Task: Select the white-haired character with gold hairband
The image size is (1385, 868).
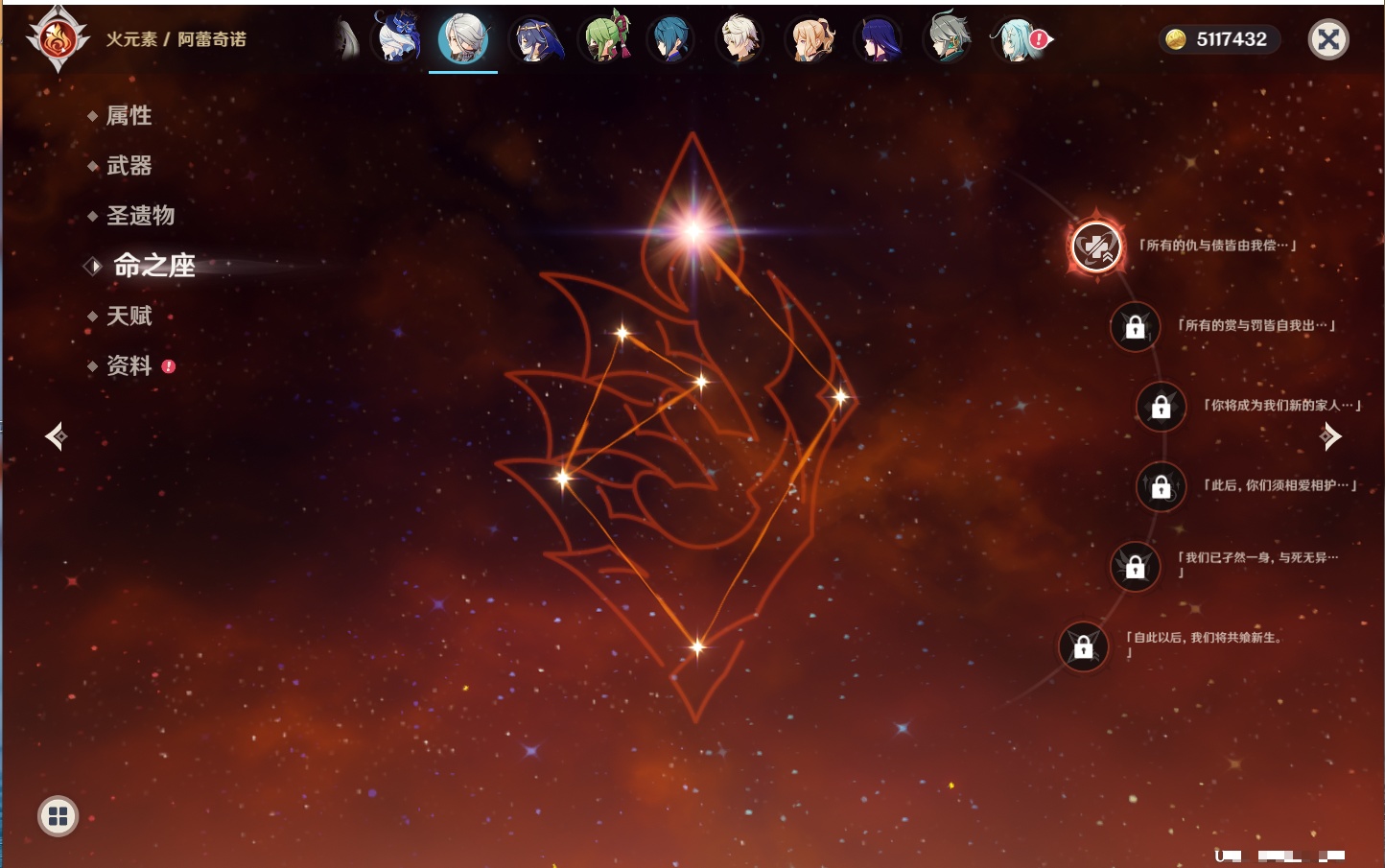Action: pyautogui.click(x=740, y=40)
